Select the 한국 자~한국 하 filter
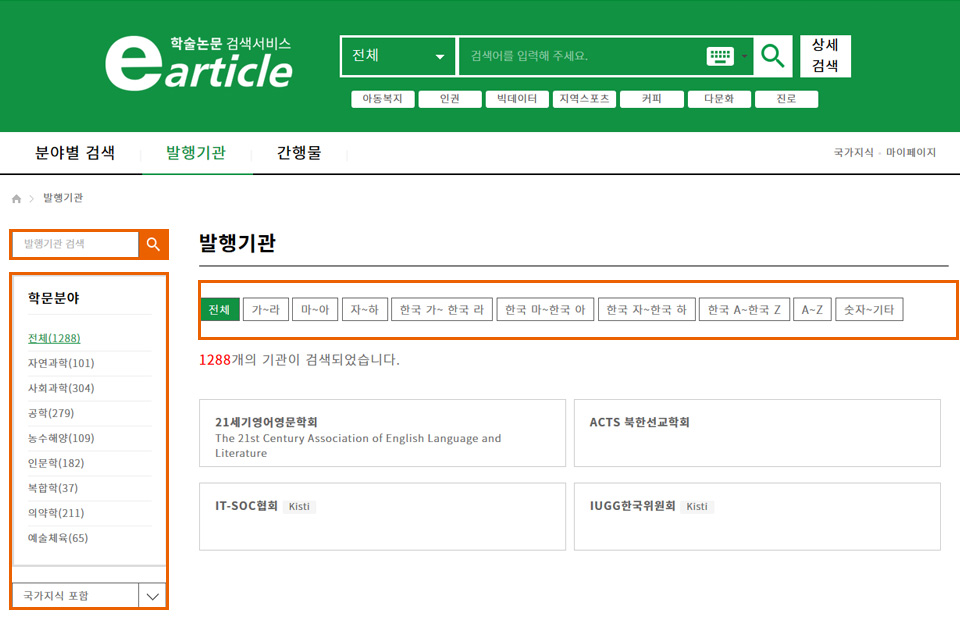 coord(647,310)
